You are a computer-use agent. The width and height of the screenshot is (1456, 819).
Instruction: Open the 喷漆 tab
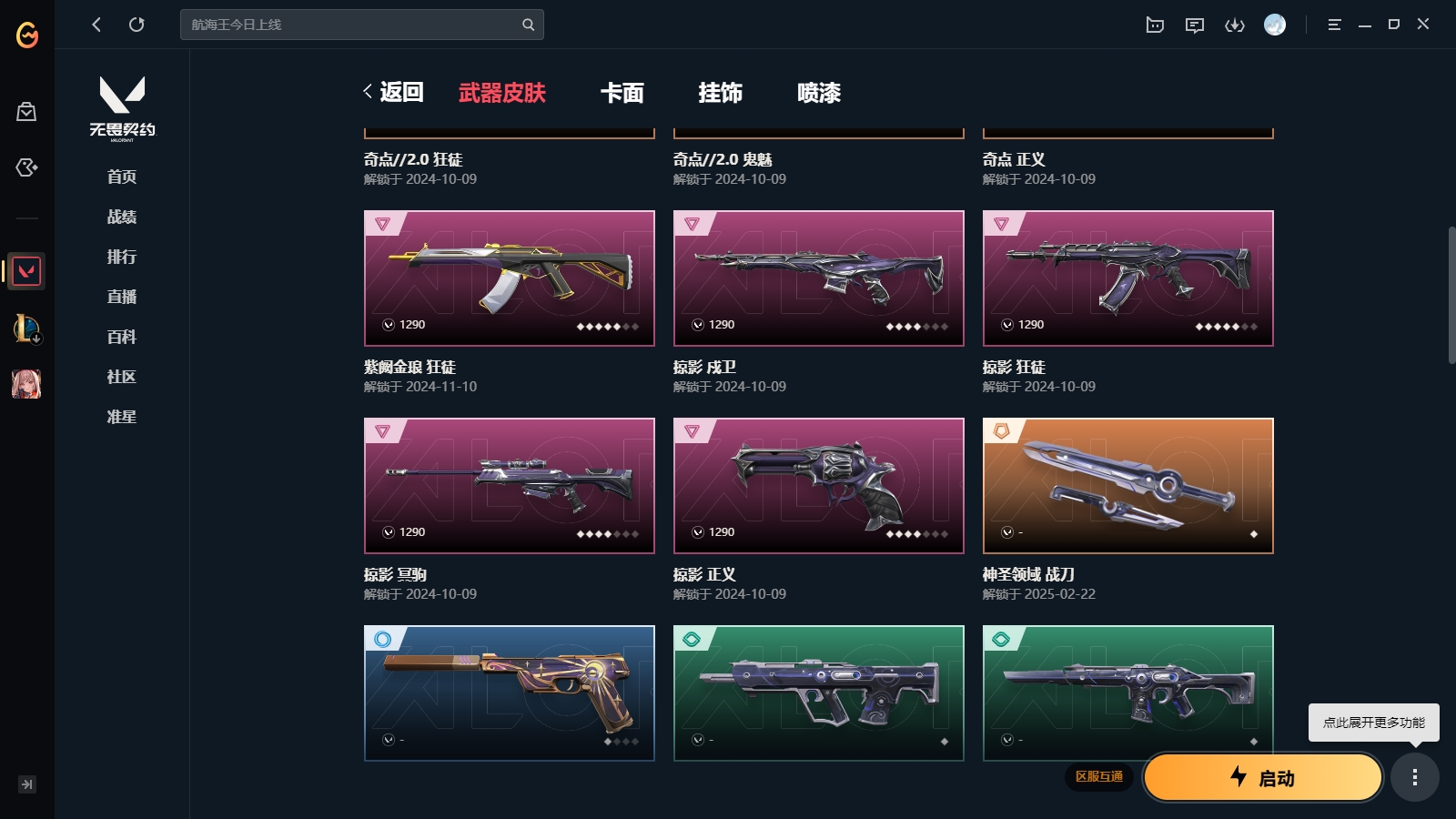[x=818, y=93]
